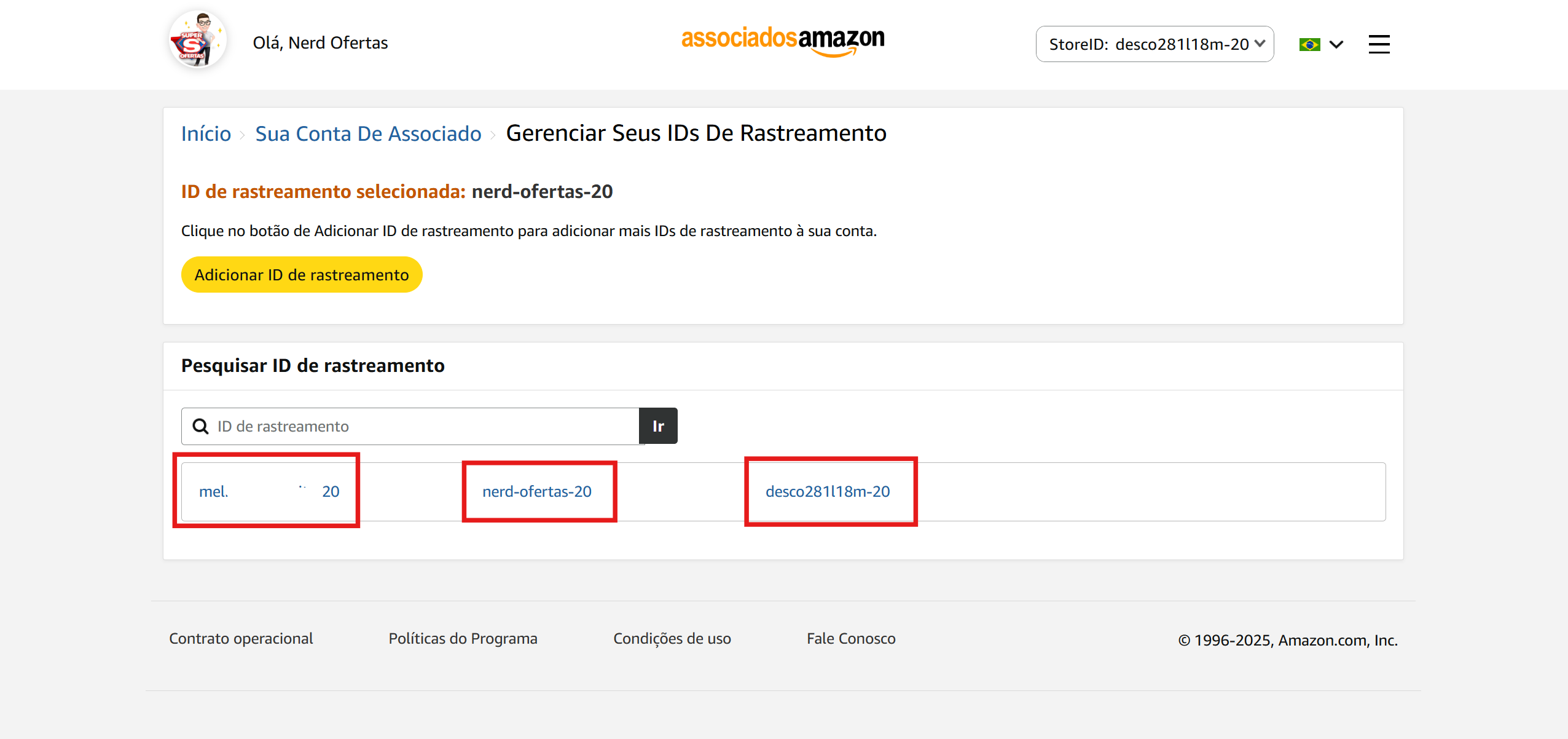
Task: Click the magnifier search icon
Action: [200, 426]
